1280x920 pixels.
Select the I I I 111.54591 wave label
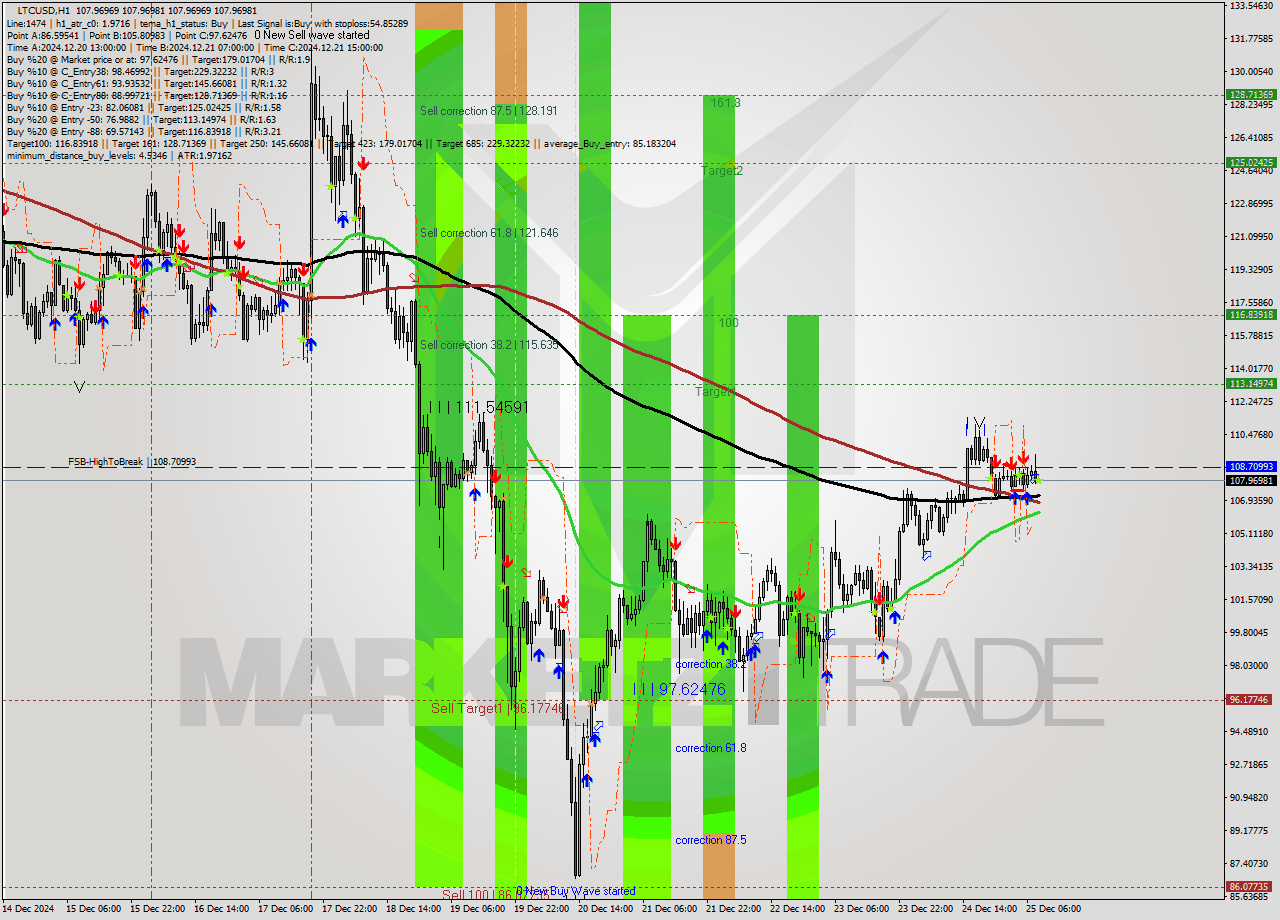click(x=477, y=408)
